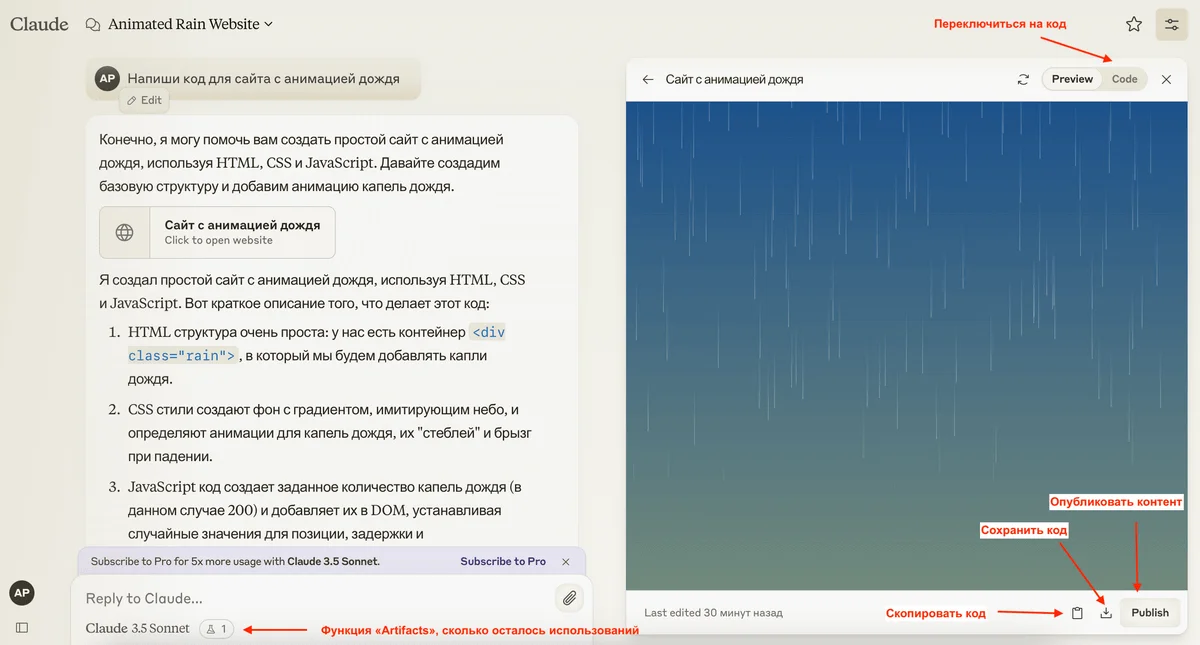Screen dimensions: 1200x645
Task: Click the Publish button
Action: (1150, 613)
